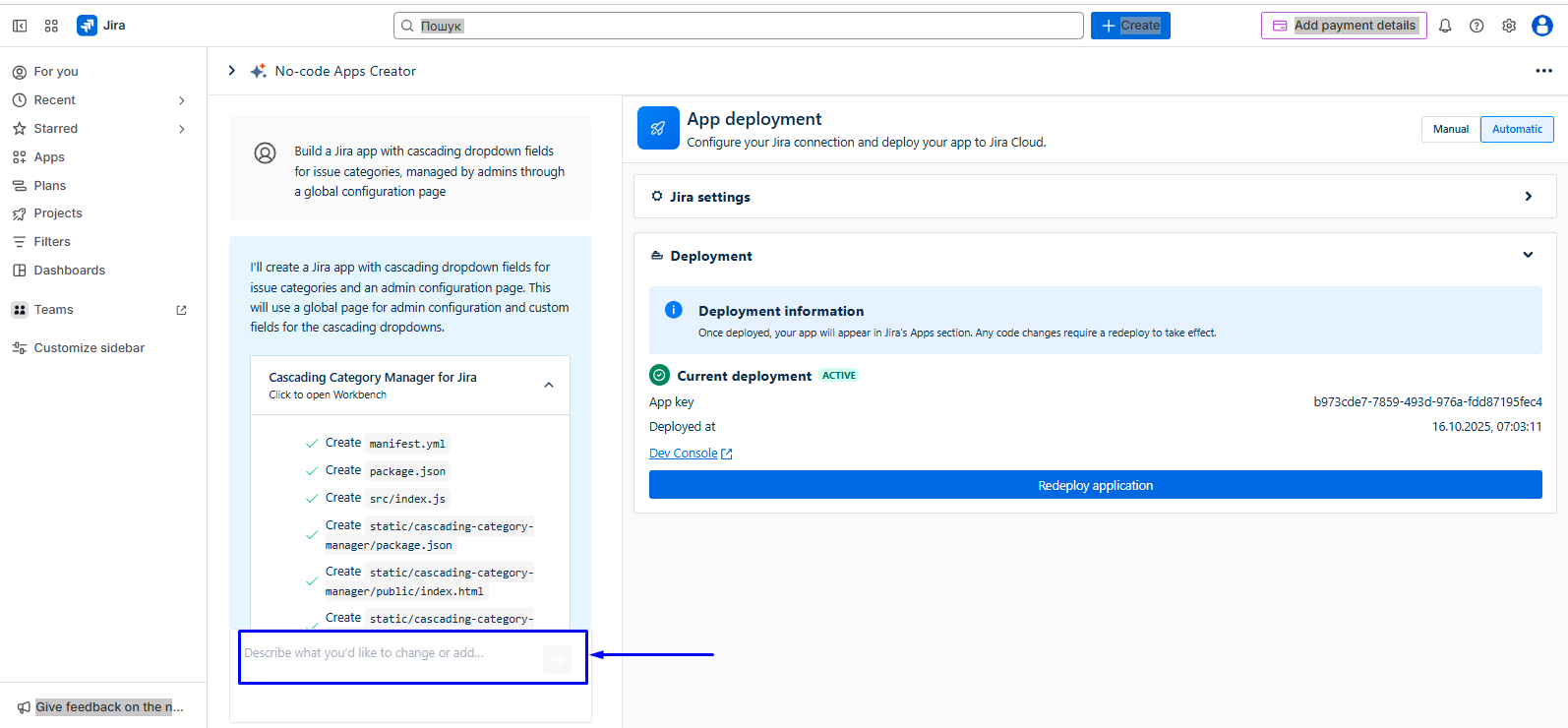
Task: Collapse Cascading Category Manager file list
Action: click(549, 385)
